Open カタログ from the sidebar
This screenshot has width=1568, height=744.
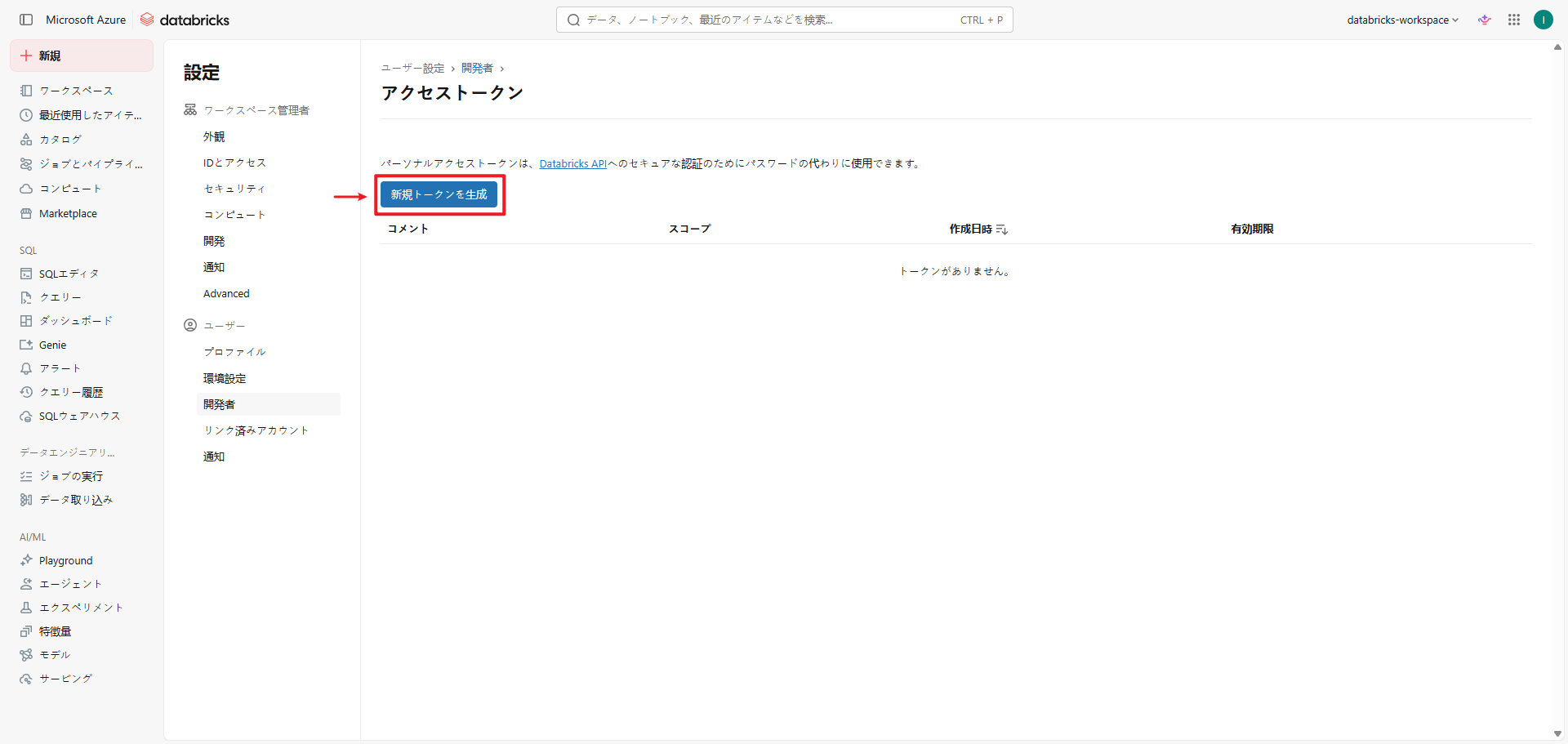click(x=60, y=140)
